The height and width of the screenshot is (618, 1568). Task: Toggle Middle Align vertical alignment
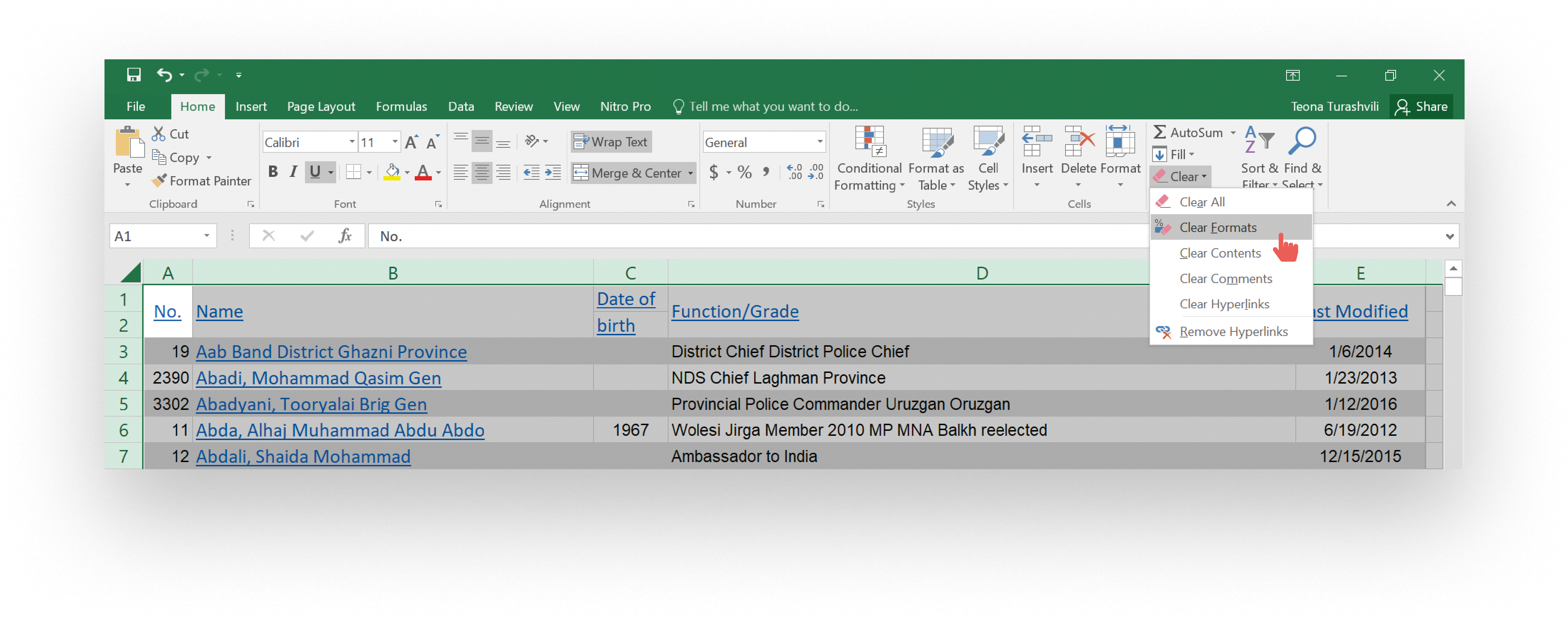(x=482, y=142)
